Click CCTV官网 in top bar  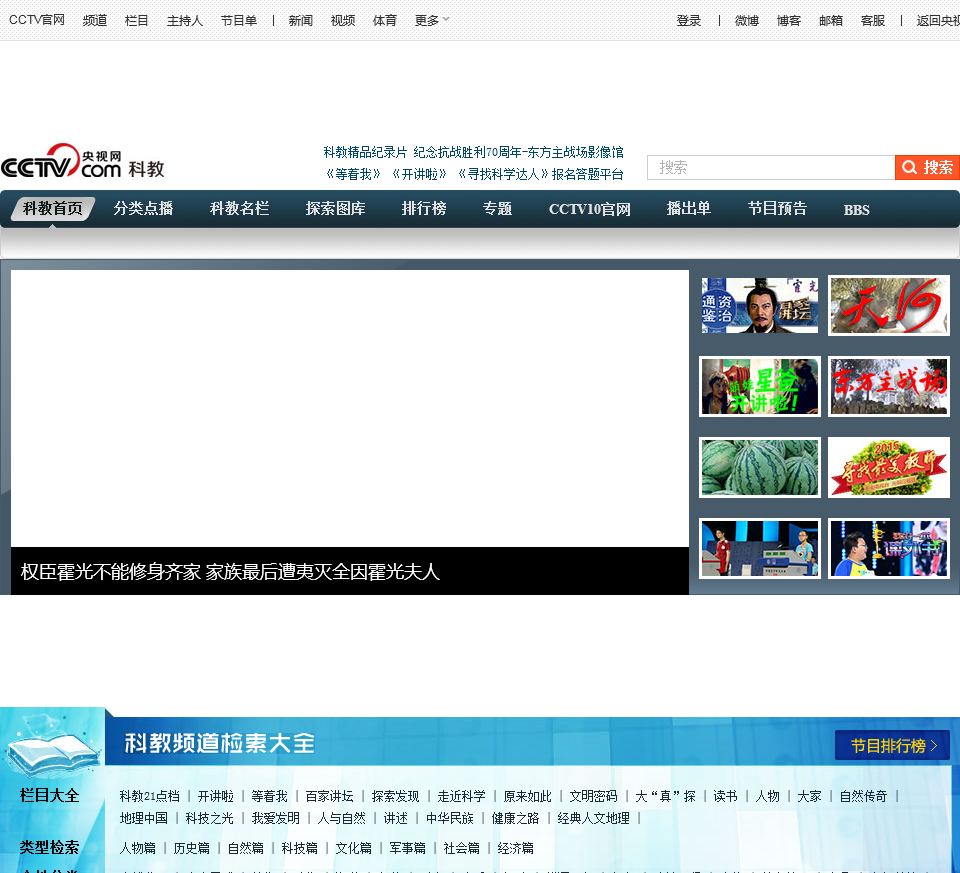click(37, 20)
